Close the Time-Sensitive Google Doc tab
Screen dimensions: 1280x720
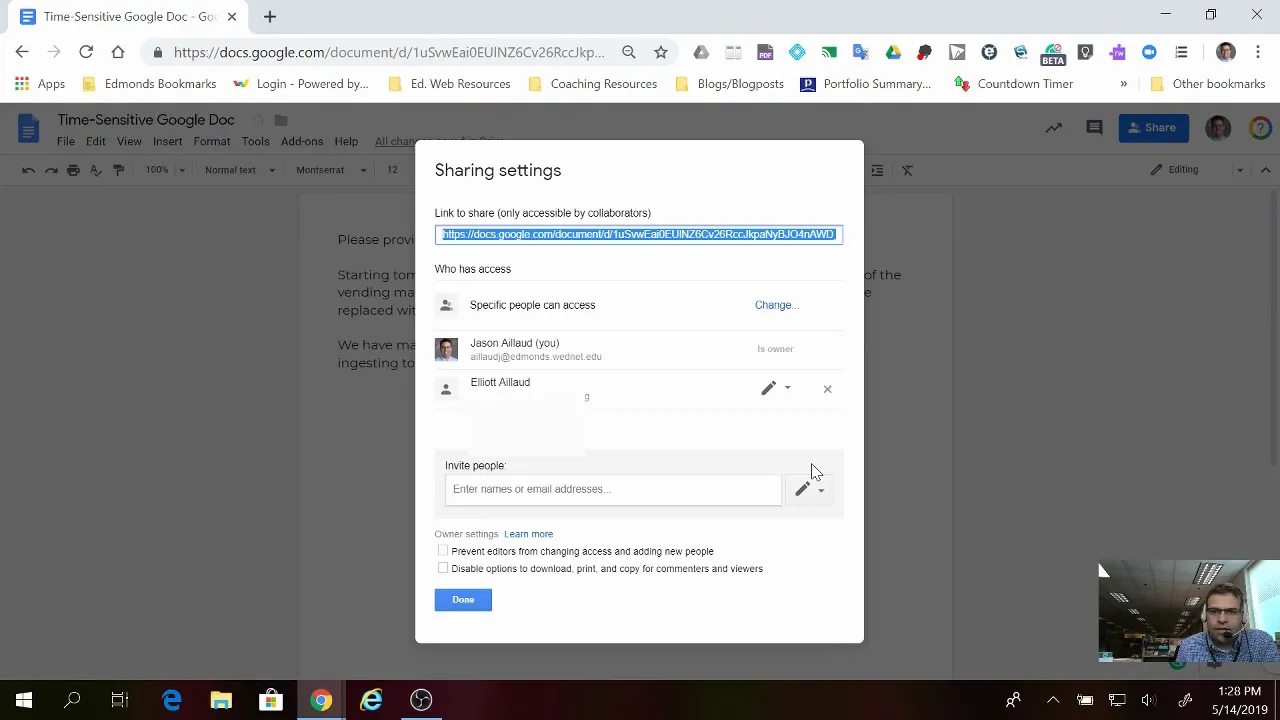[232, 16]
